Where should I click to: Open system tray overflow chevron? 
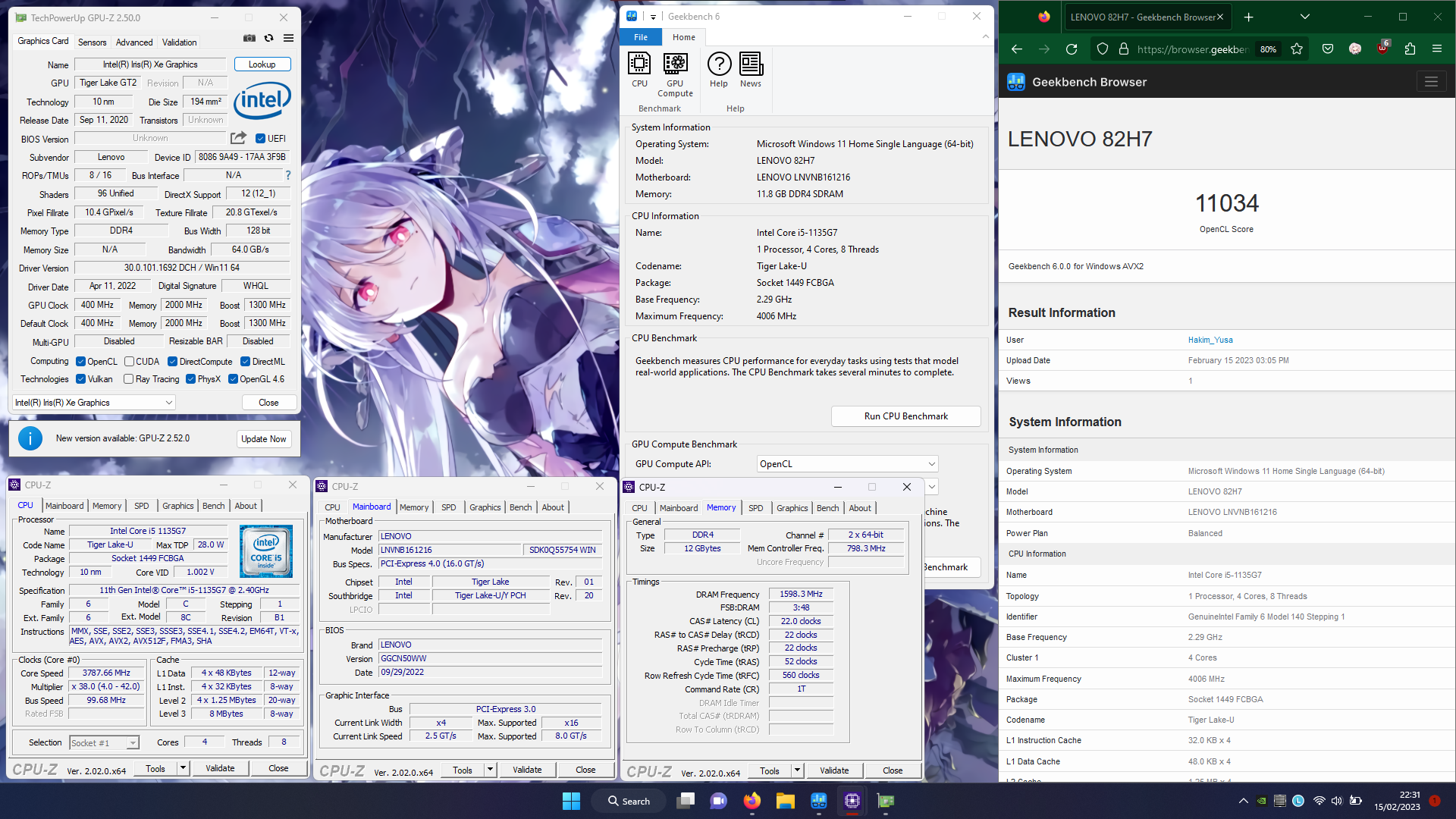click(1243, 801)
